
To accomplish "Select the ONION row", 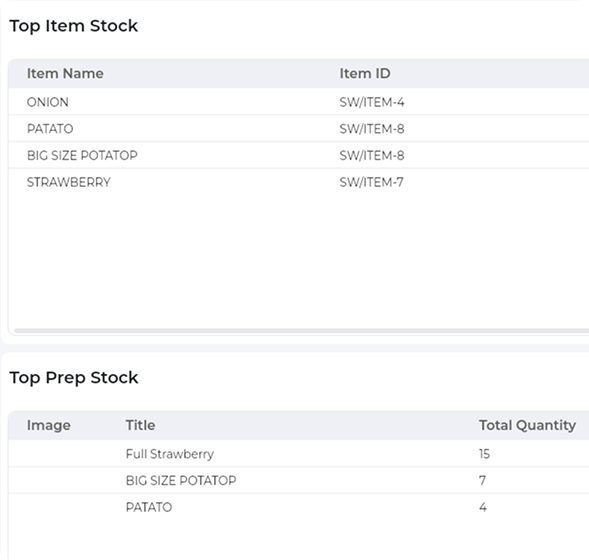I will click(x=299, y=102).
